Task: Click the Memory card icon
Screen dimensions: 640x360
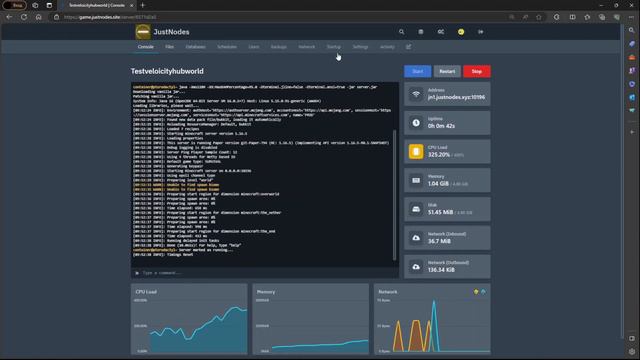Action: 416,180
